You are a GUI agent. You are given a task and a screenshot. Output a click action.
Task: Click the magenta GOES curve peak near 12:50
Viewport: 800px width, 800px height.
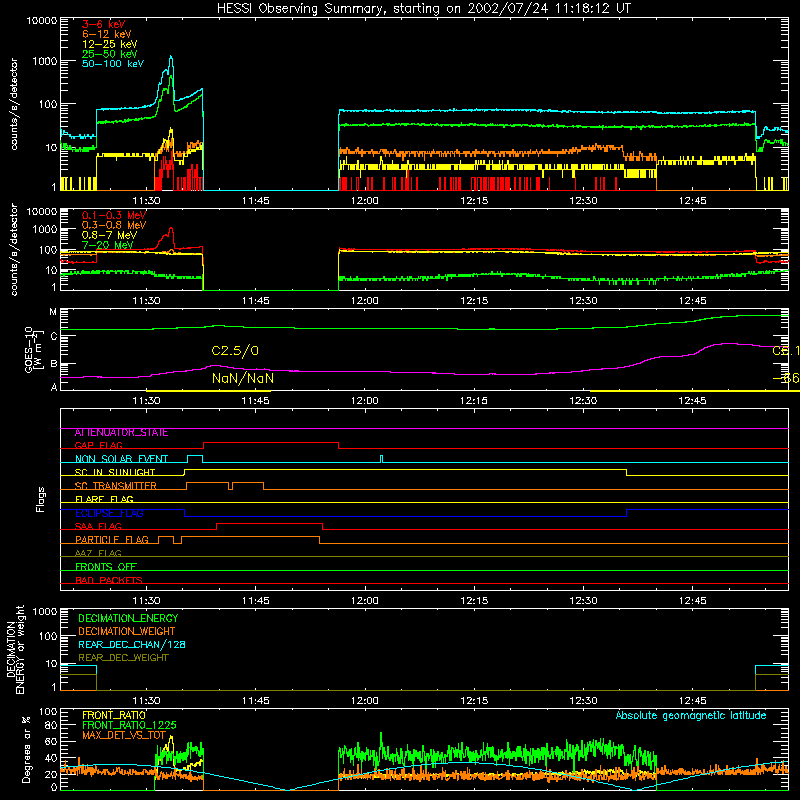[730, 343]
